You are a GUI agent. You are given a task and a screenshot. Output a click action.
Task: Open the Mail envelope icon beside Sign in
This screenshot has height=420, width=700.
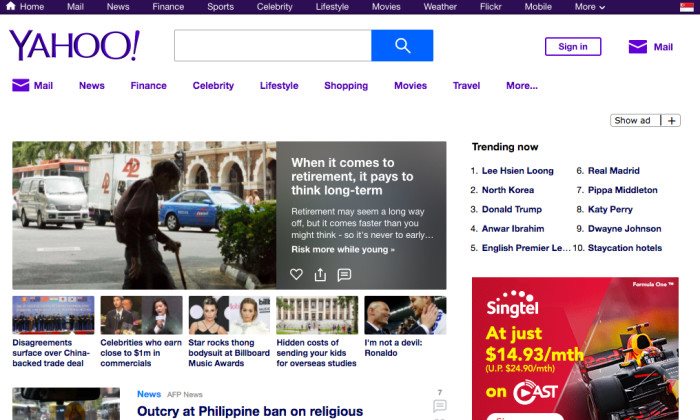tap(637, 47)
